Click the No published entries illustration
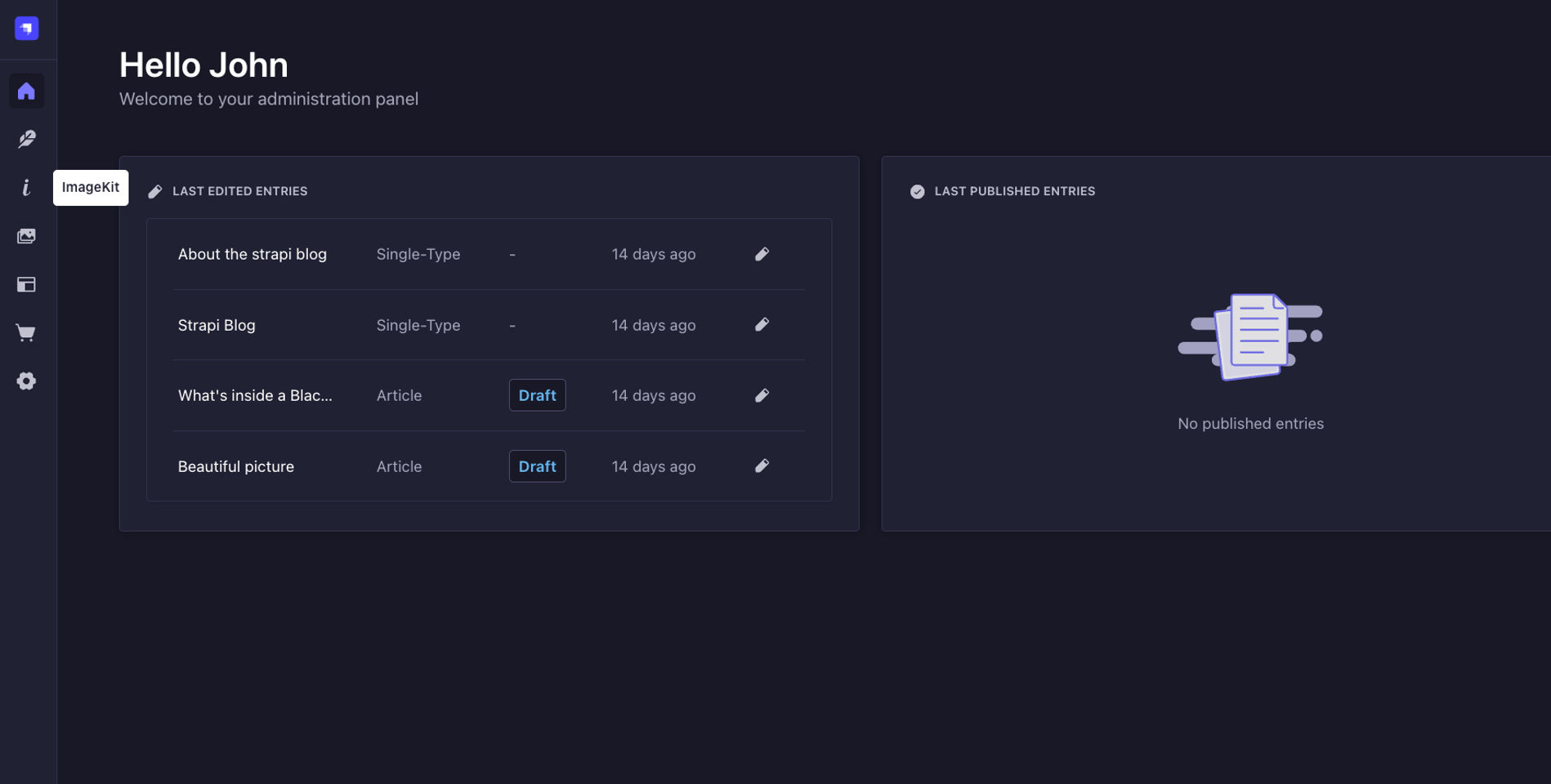This screenshot has width=1551, height=784. click(x=1250, y=336)
